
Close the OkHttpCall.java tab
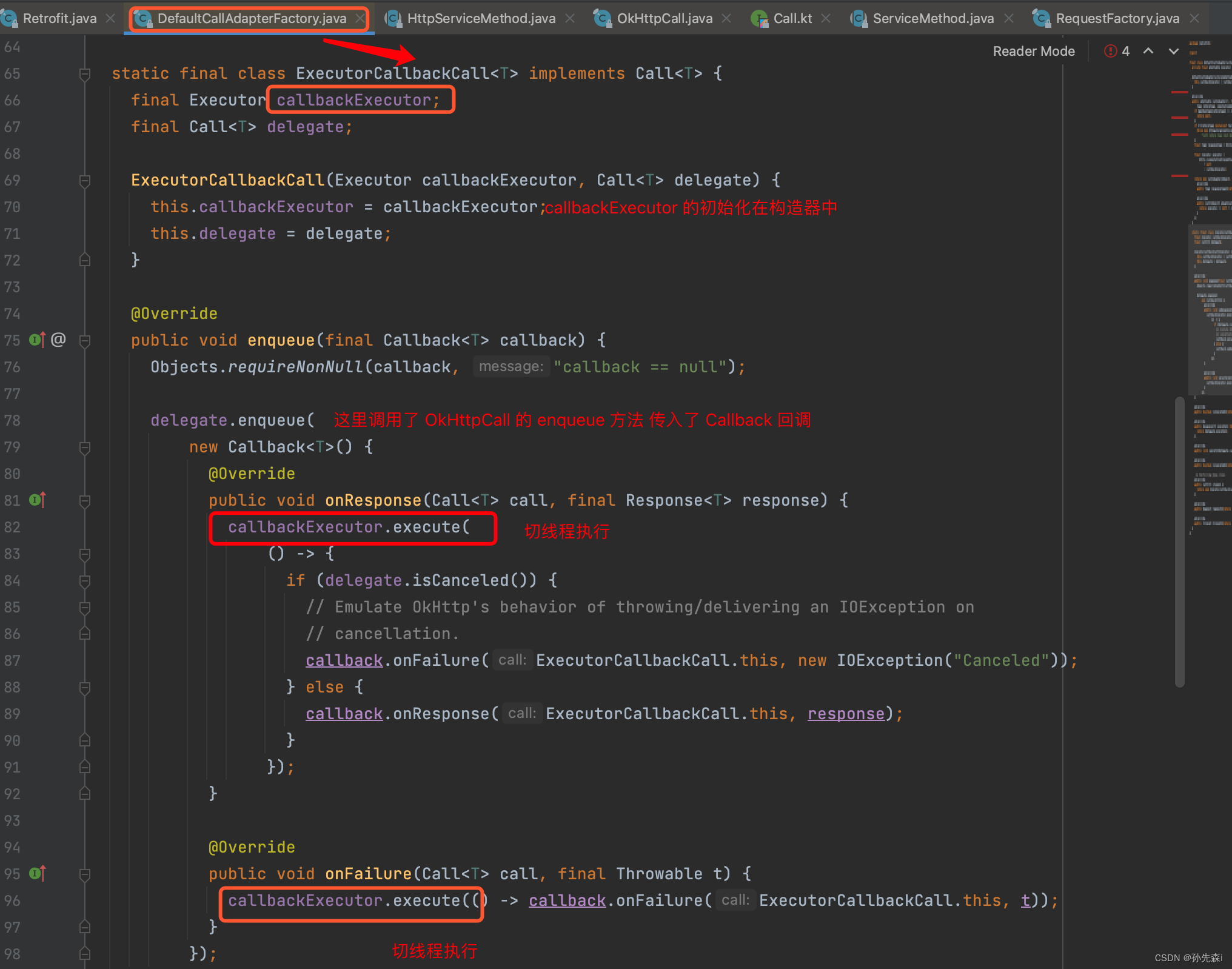[x=726, y=18]
